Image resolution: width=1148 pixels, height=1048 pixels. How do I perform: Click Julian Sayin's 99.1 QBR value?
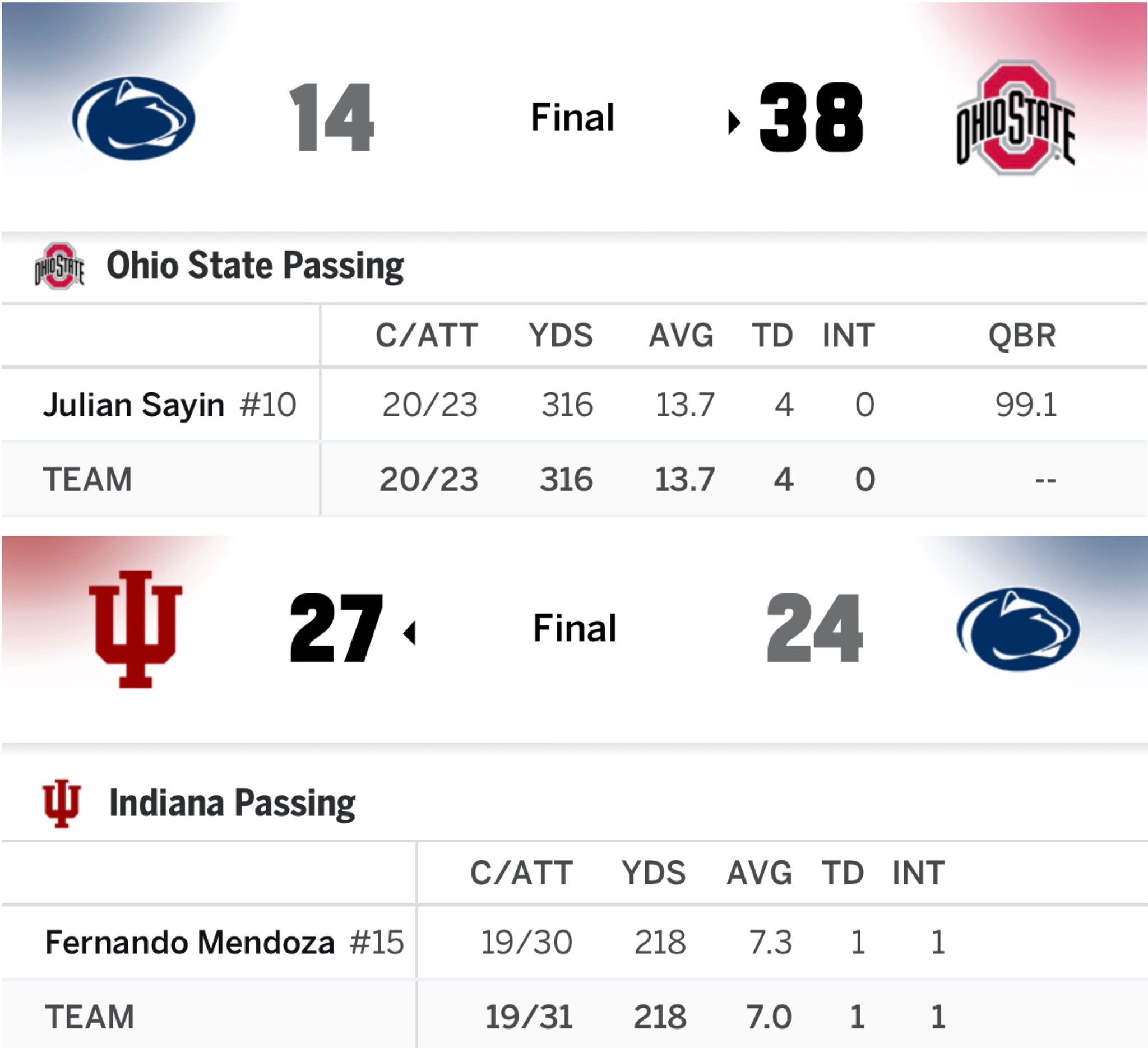pyautogui.click(x=1026, y=405)
